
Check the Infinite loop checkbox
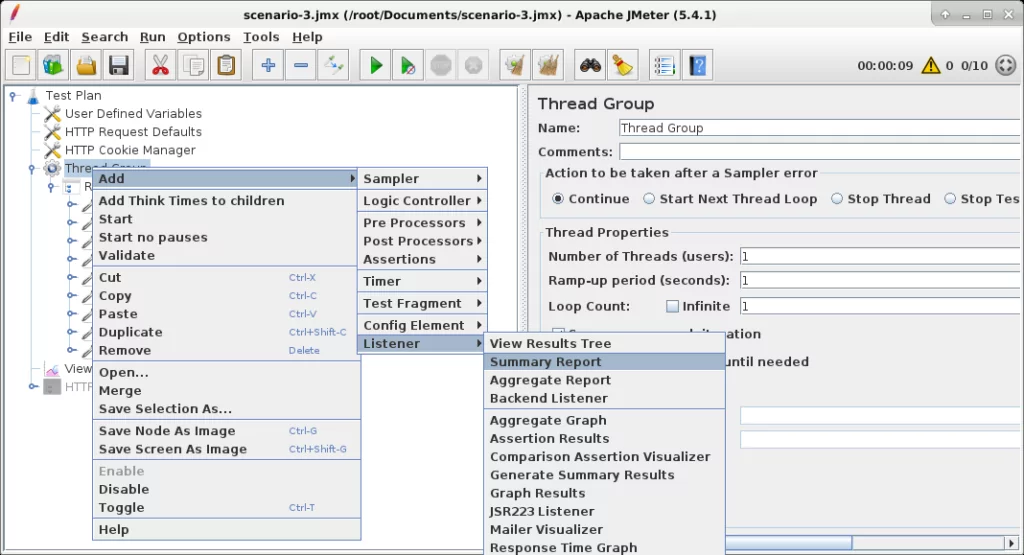pos(672,306)
